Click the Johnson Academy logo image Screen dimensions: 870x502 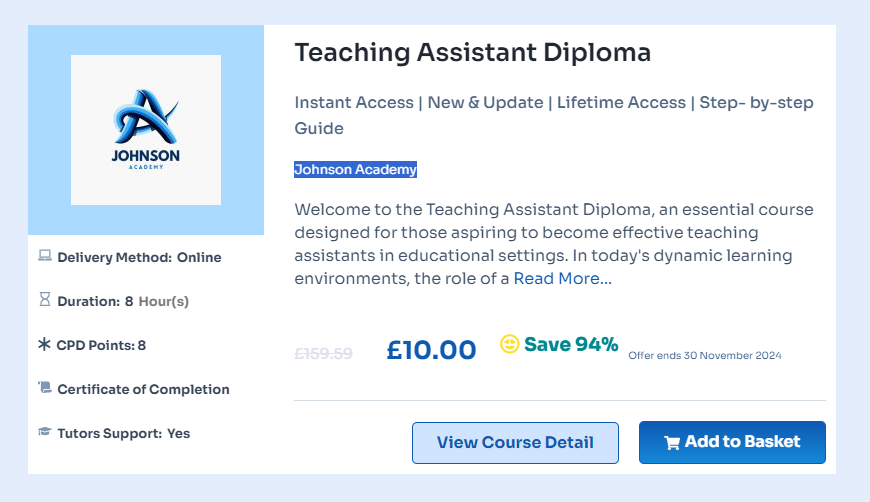[146, 130]
